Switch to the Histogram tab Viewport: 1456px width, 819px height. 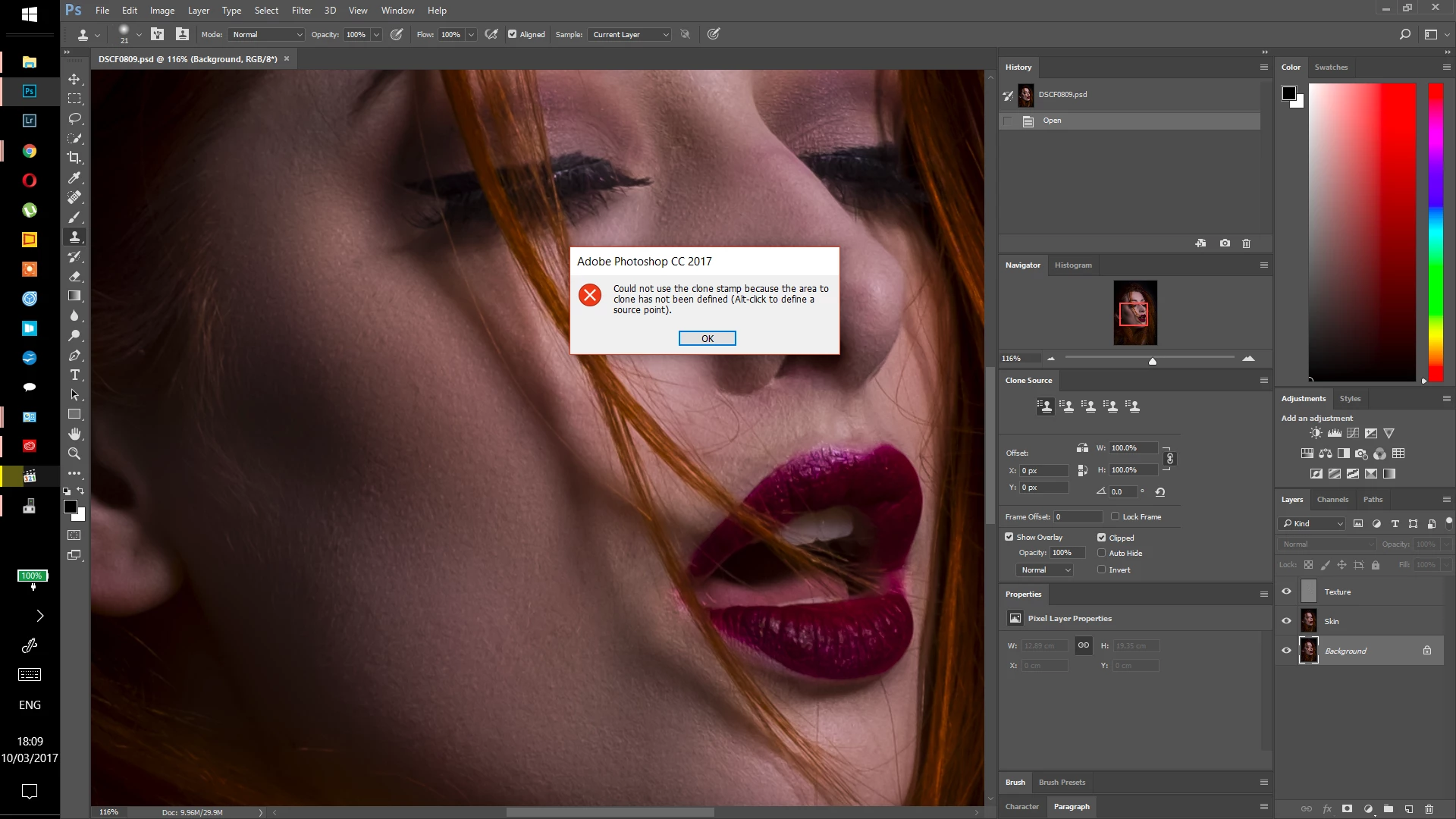[x=1073, y=265]
